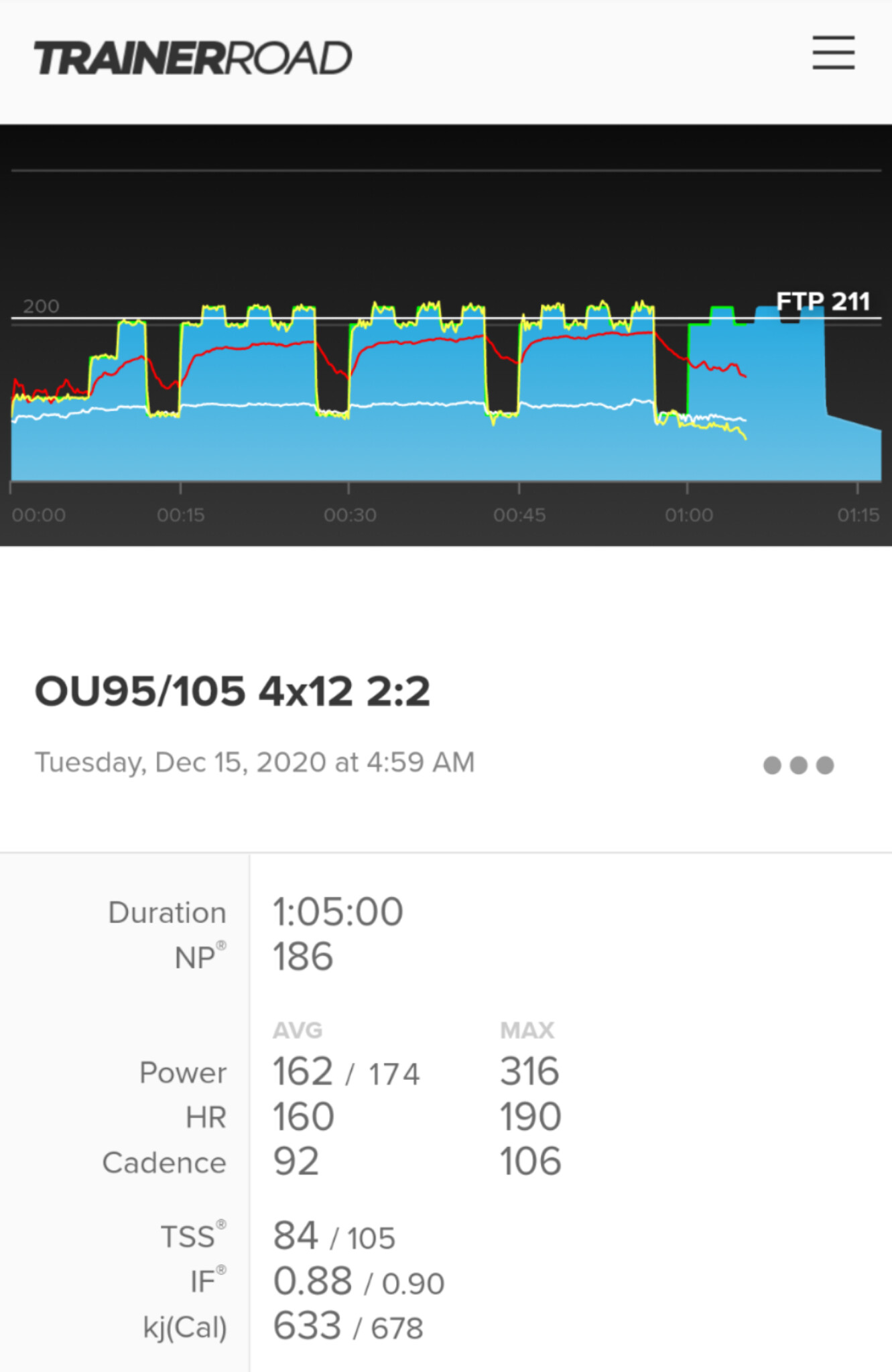Click the 200 watt gridline label
Viewport: 892px width, 1372px height.
41,306
